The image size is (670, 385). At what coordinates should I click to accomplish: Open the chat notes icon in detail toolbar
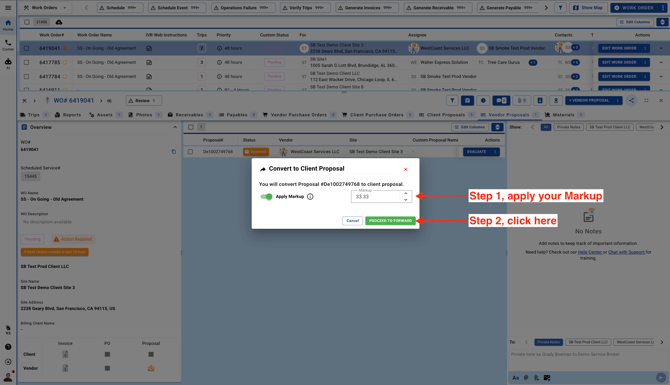coord(500,100)
